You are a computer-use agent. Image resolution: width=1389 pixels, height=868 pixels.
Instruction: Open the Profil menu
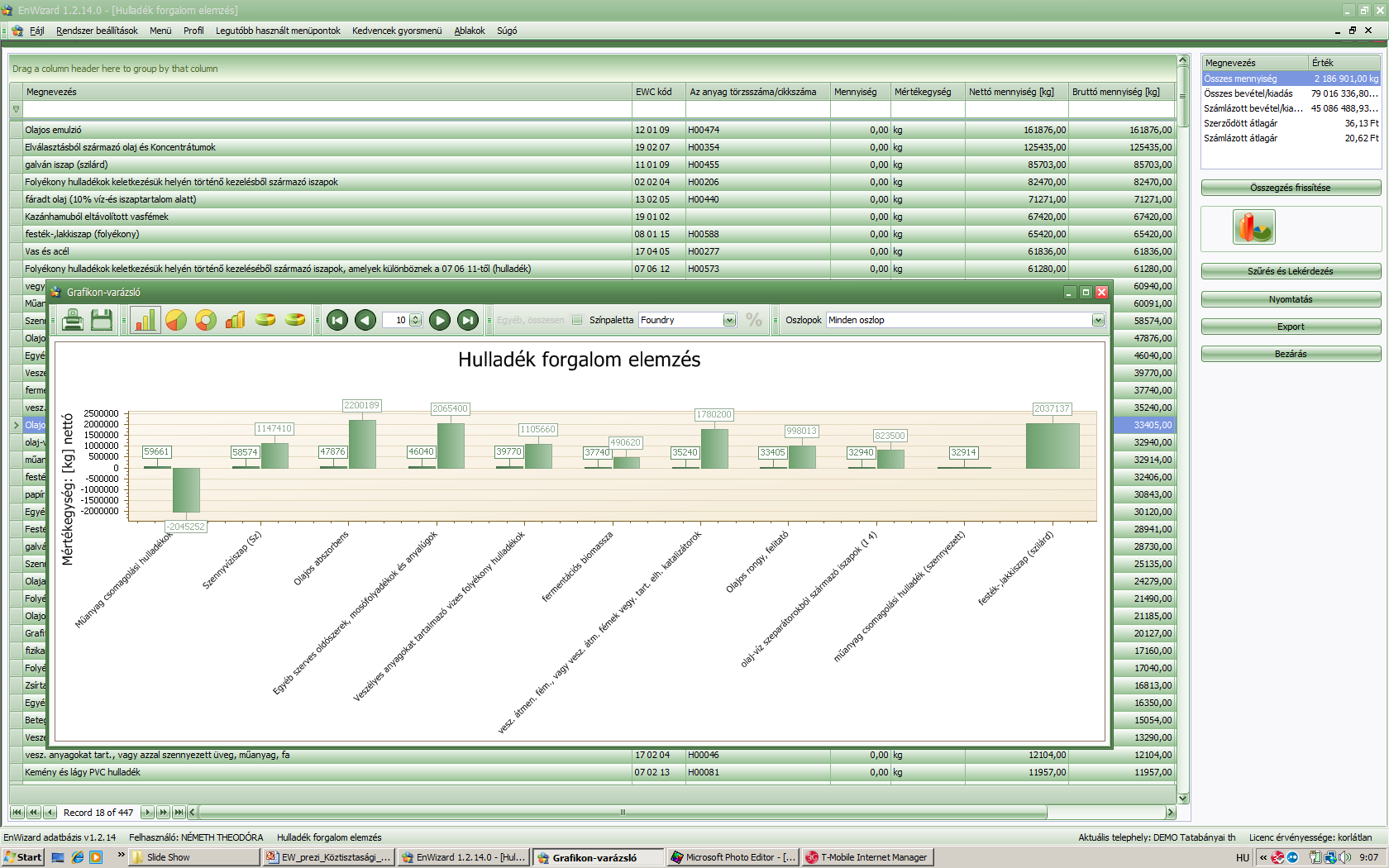[193, 31]
